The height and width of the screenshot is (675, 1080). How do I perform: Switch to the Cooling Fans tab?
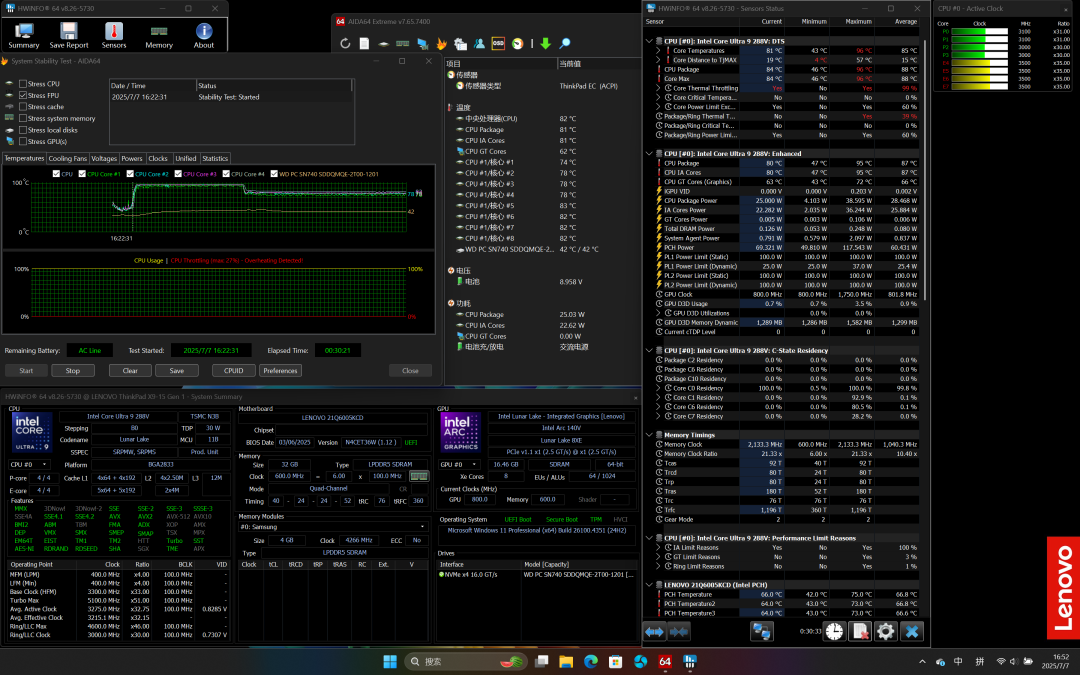pyautogui.click(x=68, y=158)
